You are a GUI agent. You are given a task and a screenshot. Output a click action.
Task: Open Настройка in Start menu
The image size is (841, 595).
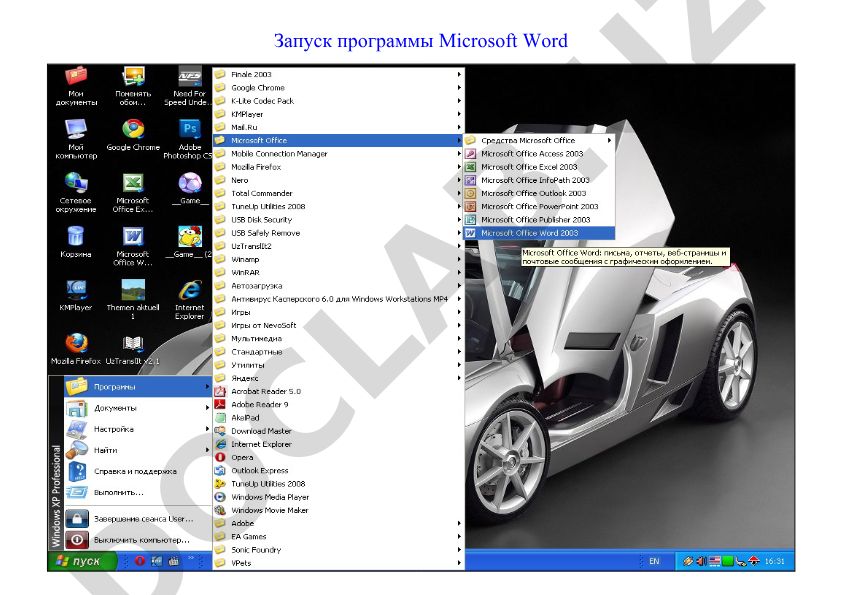[138, 429]
